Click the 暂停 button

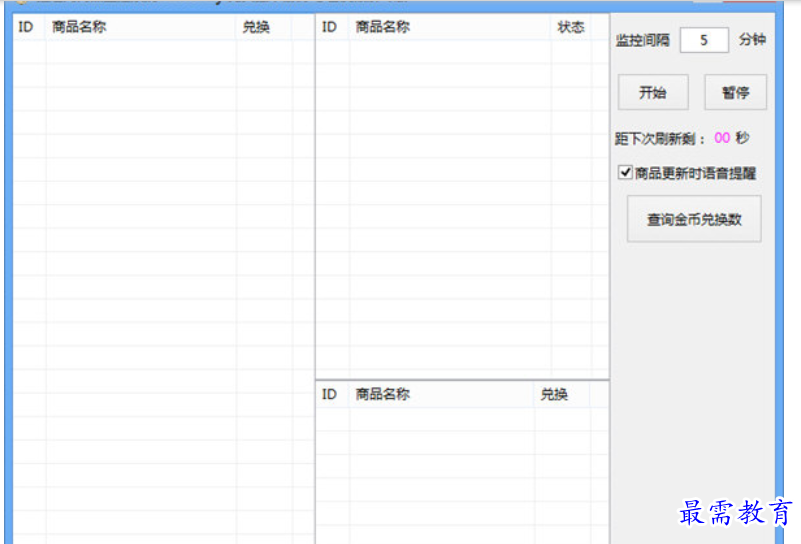pyautogui.click(x=735, y=92)
